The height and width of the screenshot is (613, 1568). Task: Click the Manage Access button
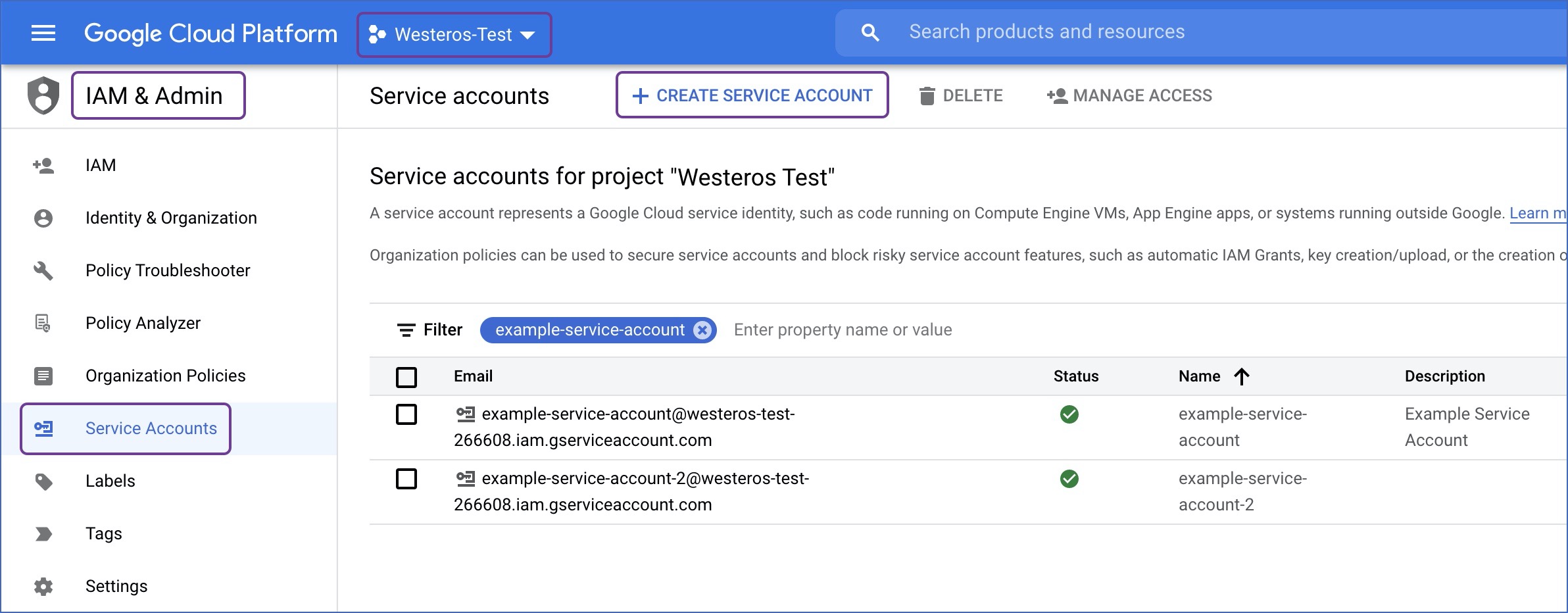1129,95
